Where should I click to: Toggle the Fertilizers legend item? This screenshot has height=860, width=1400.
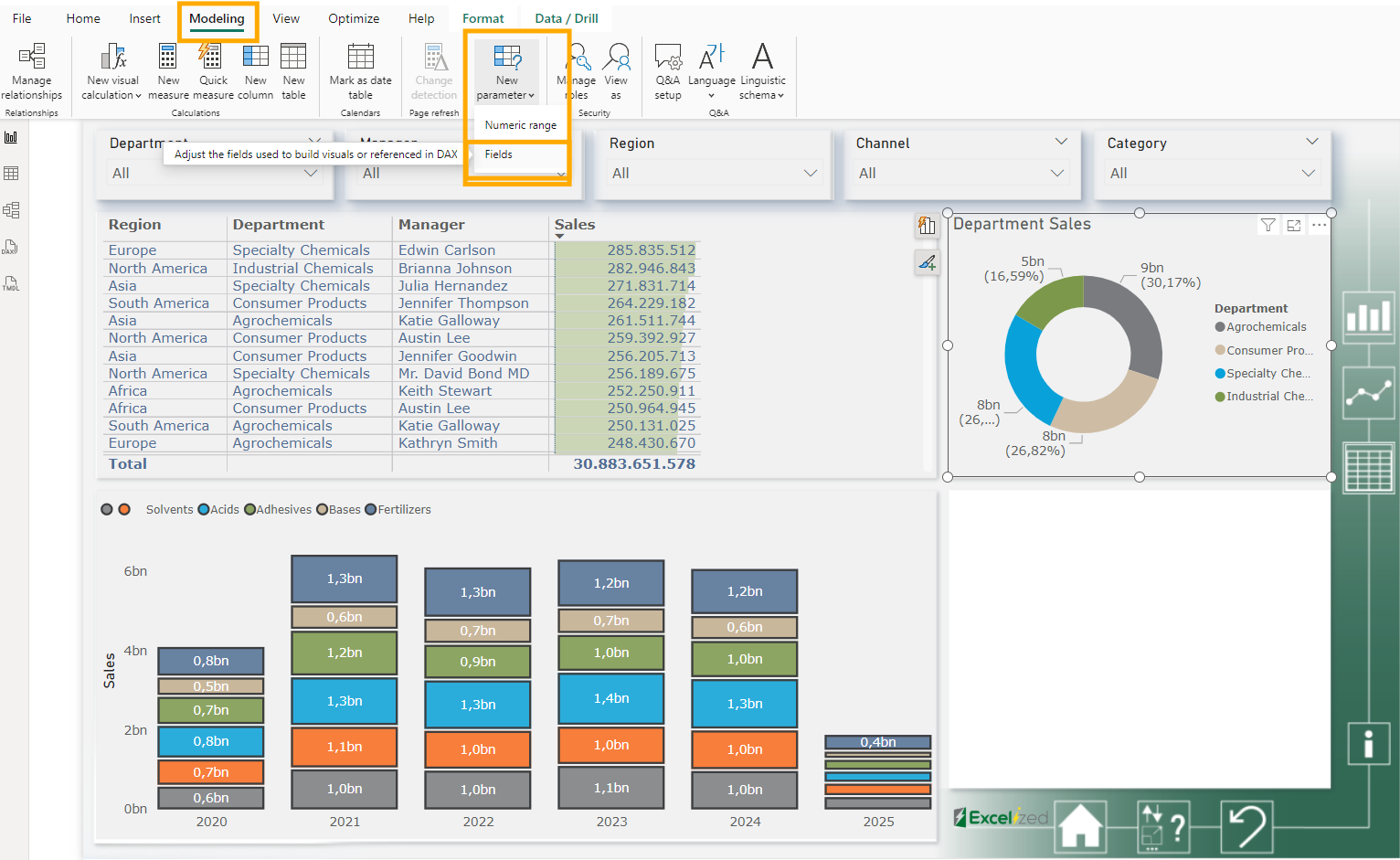(x=398, y=510)
